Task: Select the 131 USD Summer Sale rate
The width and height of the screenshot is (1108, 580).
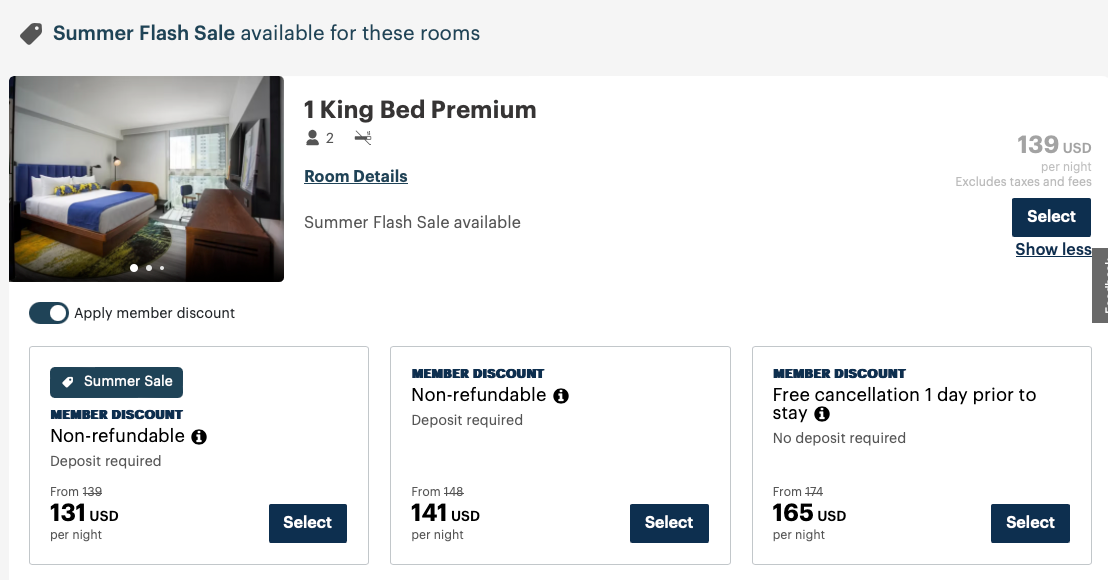Action: point(307,523)
